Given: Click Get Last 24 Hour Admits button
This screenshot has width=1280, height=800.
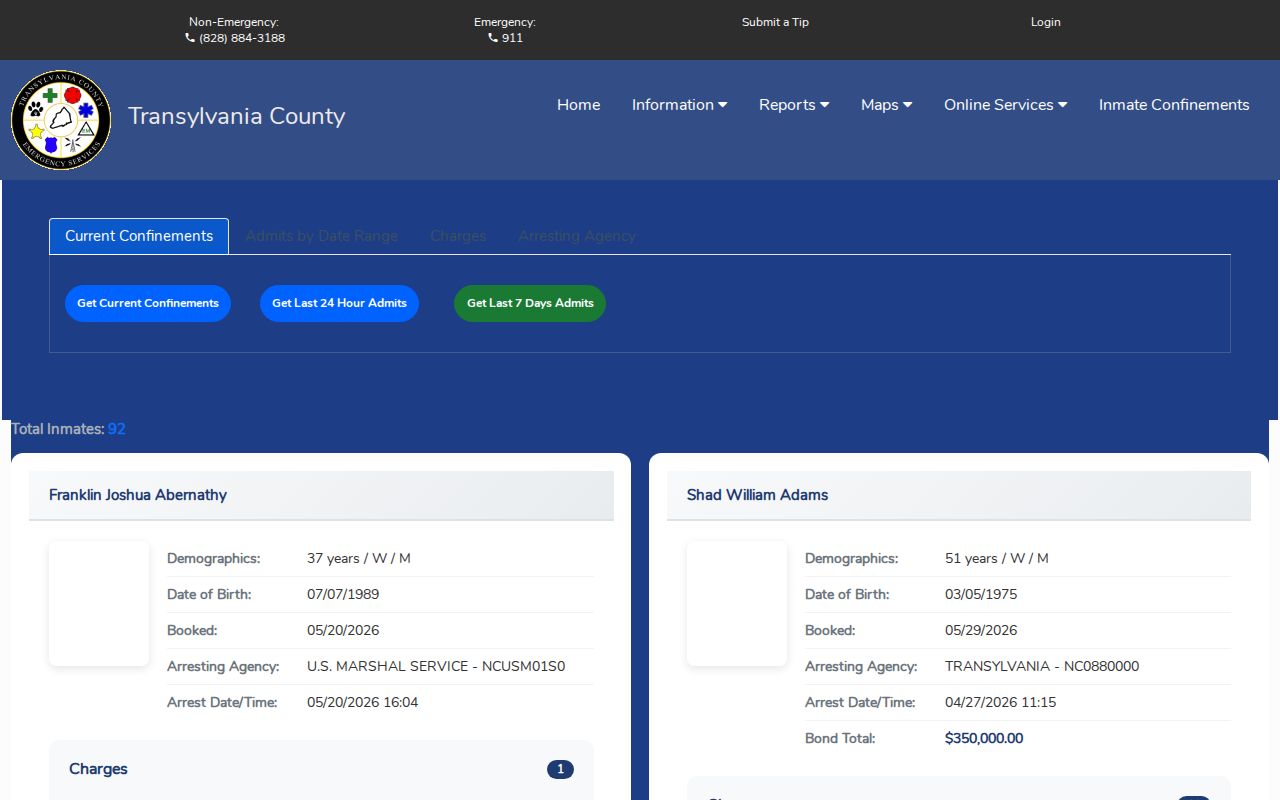Looking at the screenshot, I should click(339, 303).
